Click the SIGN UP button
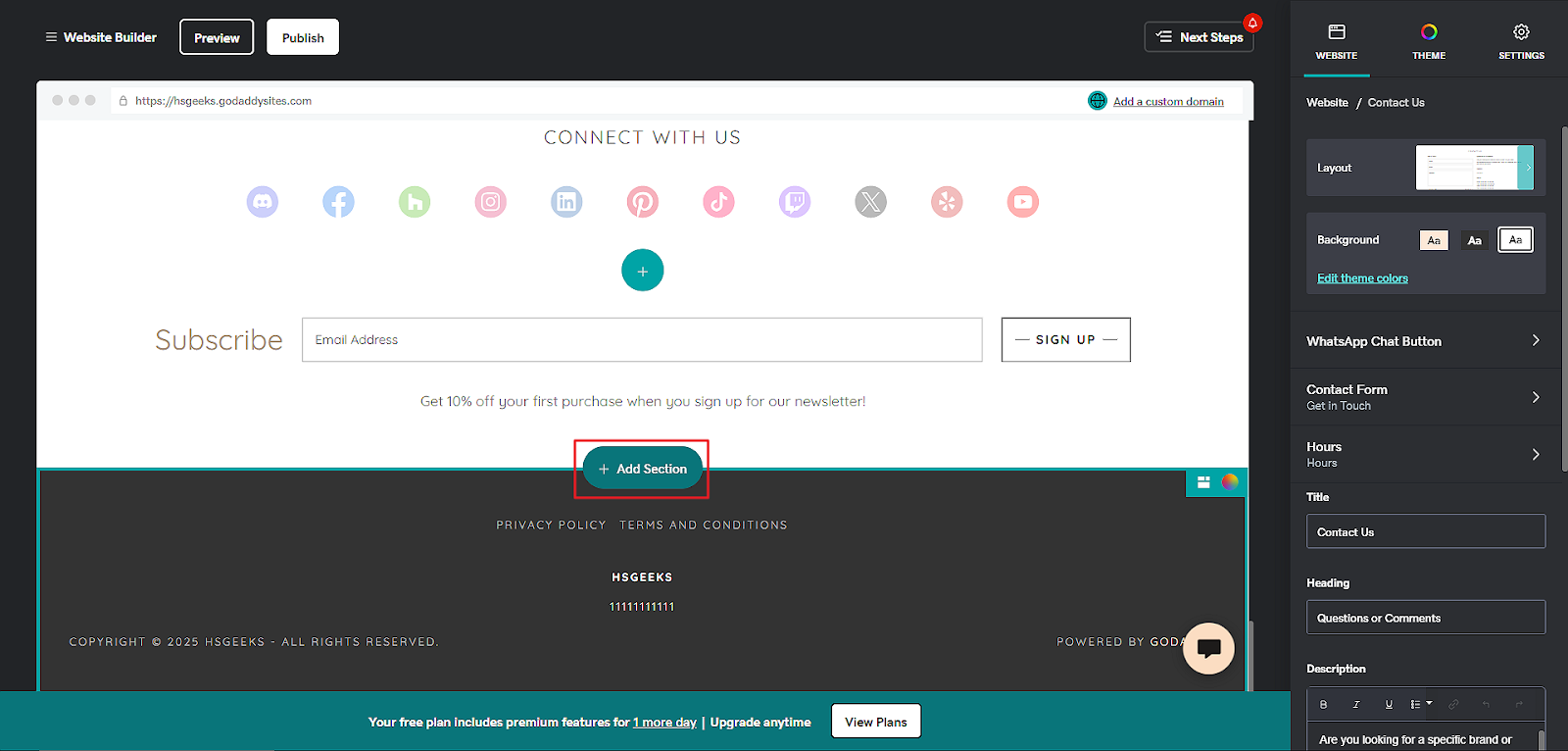The image size is (1568, 751). point(1066,339)
